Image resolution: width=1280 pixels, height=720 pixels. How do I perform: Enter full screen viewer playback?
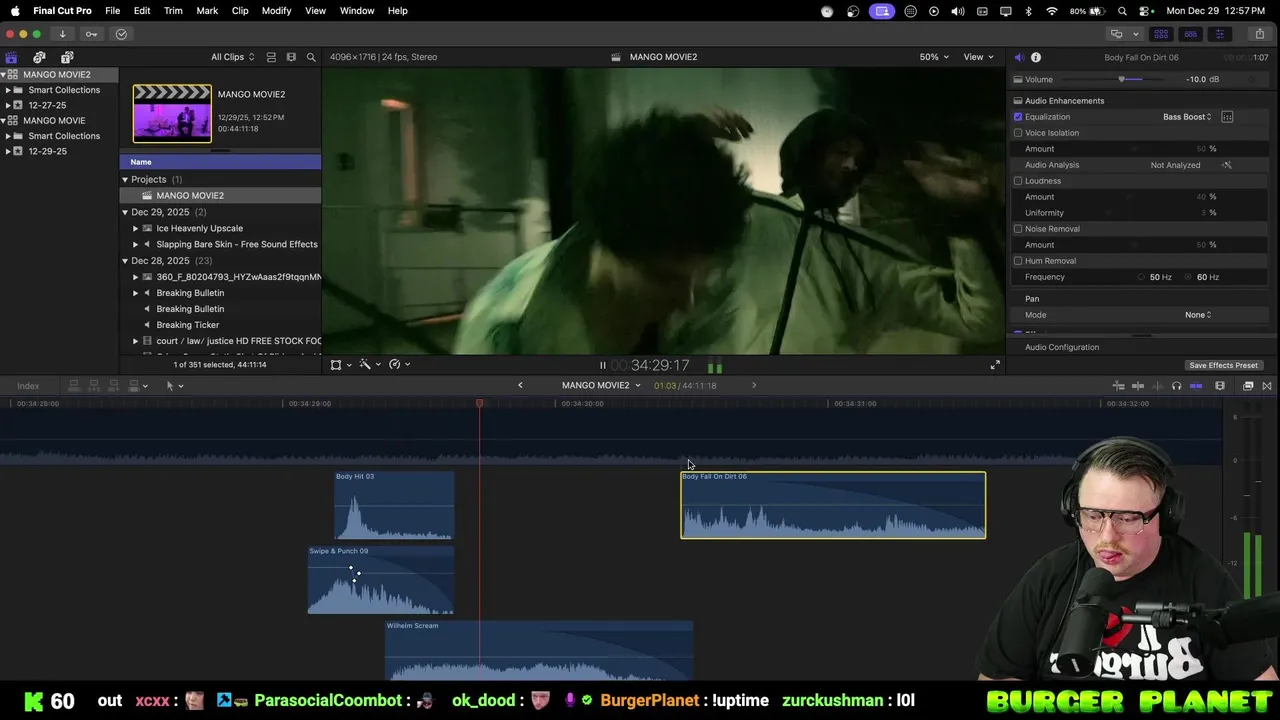(995, 365)
